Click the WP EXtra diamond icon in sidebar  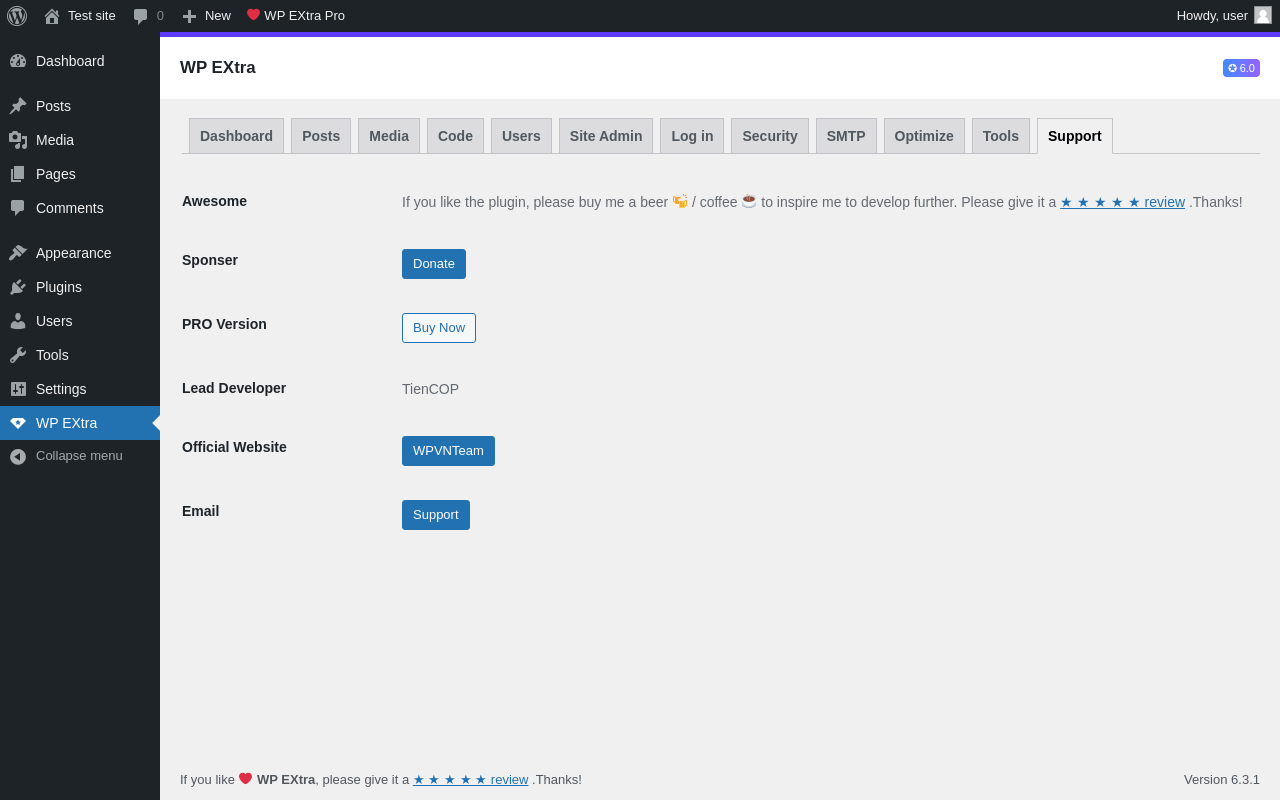(18, 423)
